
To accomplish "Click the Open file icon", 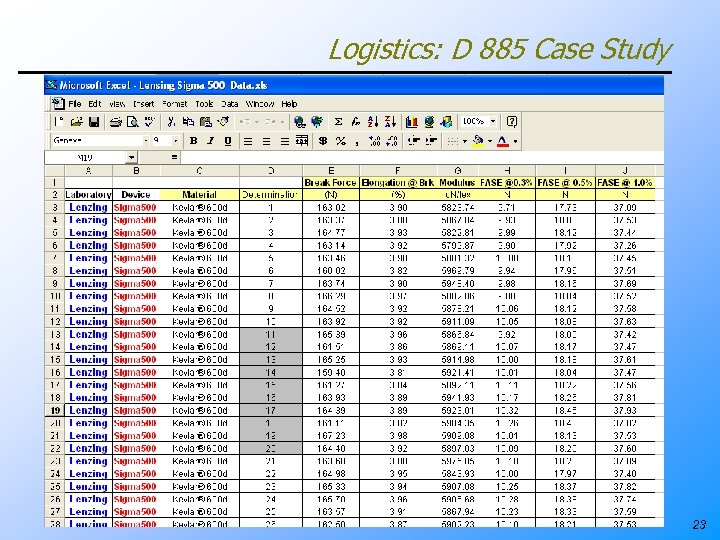I will (x=76, y=122).
